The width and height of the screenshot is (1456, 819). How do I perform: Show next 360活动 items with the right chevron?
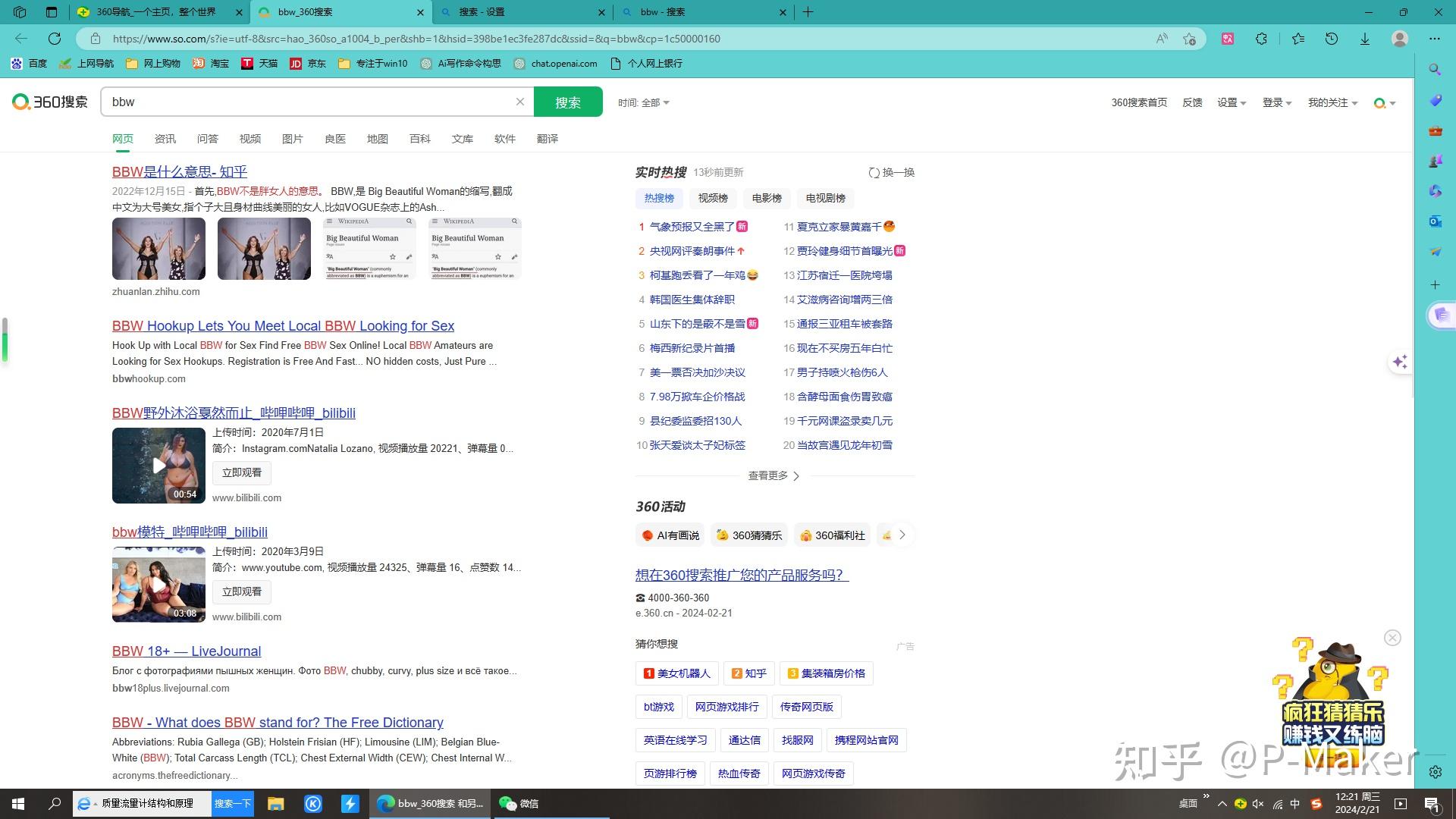[x=902, y=535]
